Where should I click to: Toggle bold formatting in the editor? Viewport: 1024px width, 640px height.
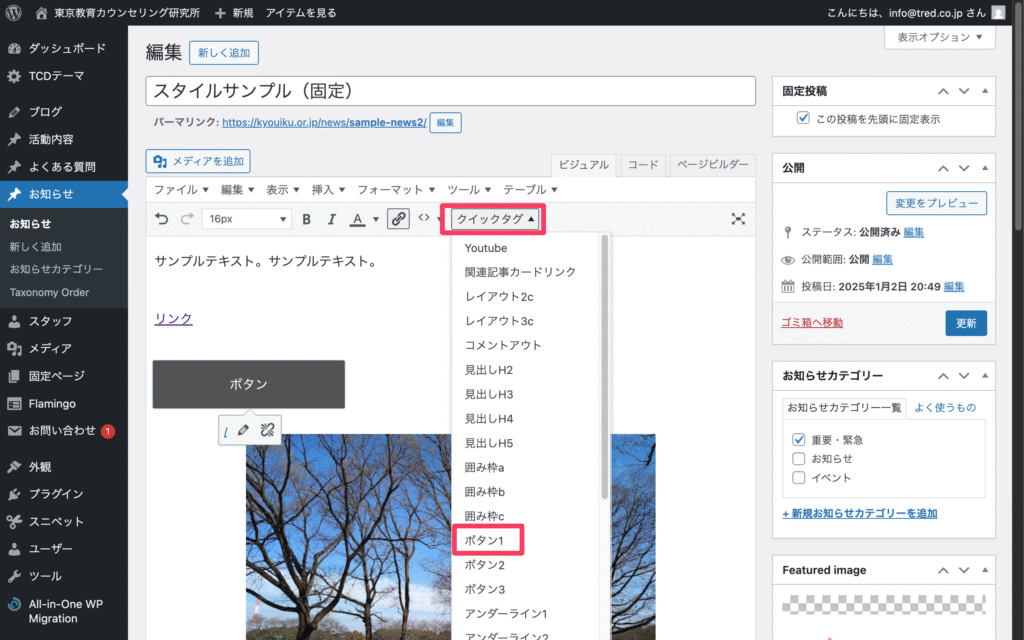click(x=307, y=219)
